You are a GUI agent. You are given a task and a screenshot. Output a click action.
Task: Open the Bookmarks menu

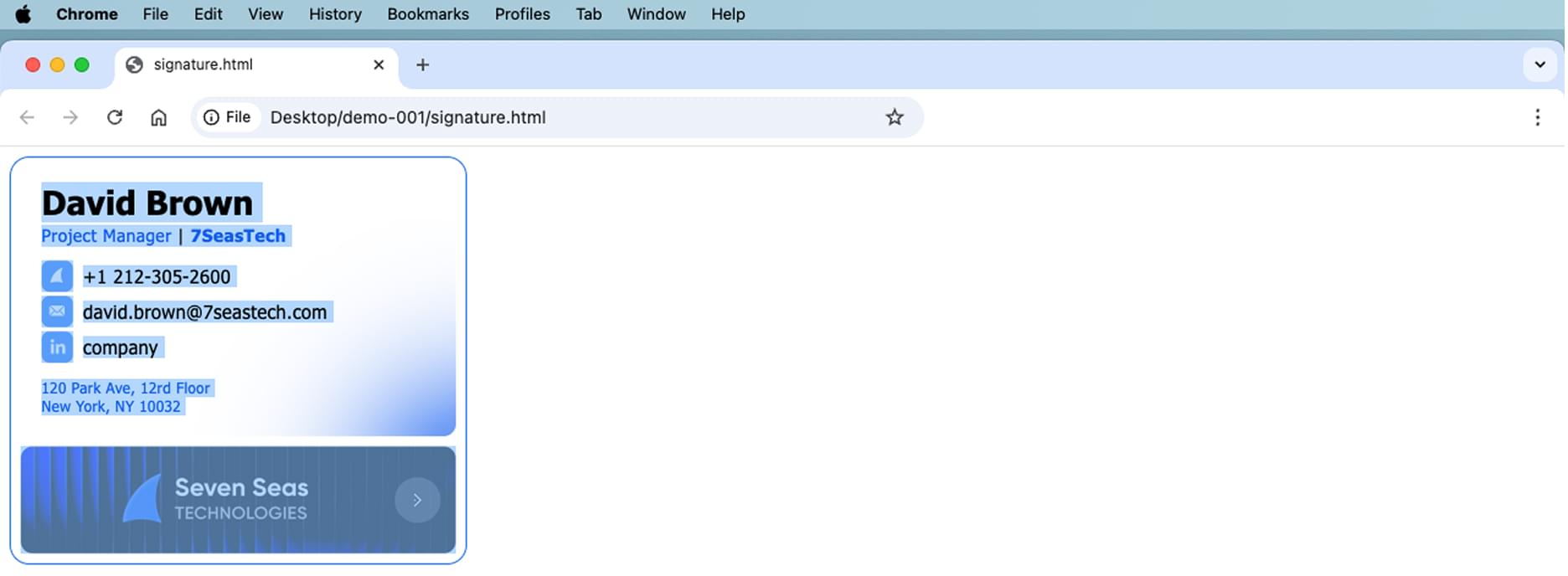(x=428, y=14)
